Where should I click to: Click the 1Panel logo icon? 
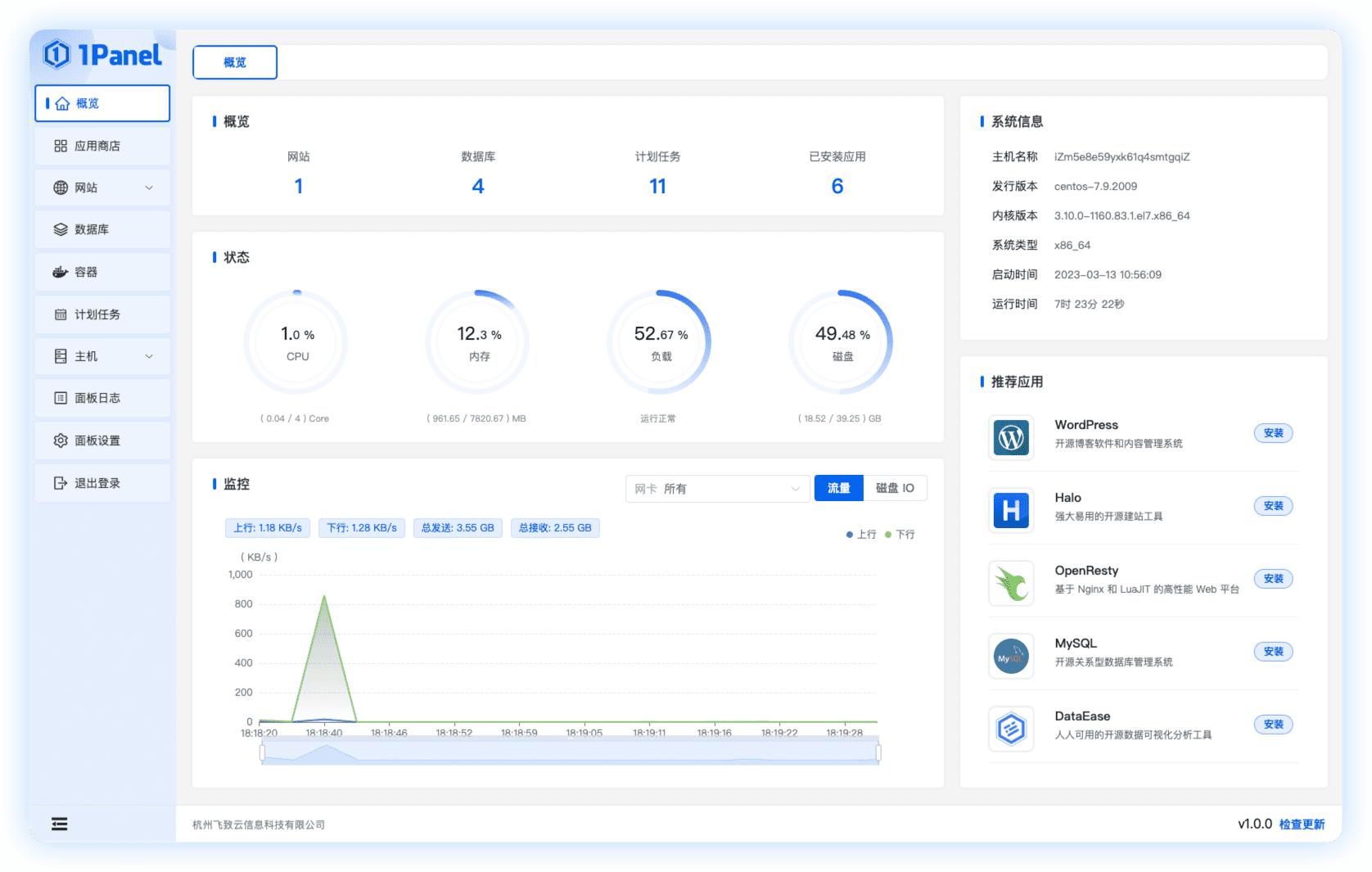coord(57,54)
